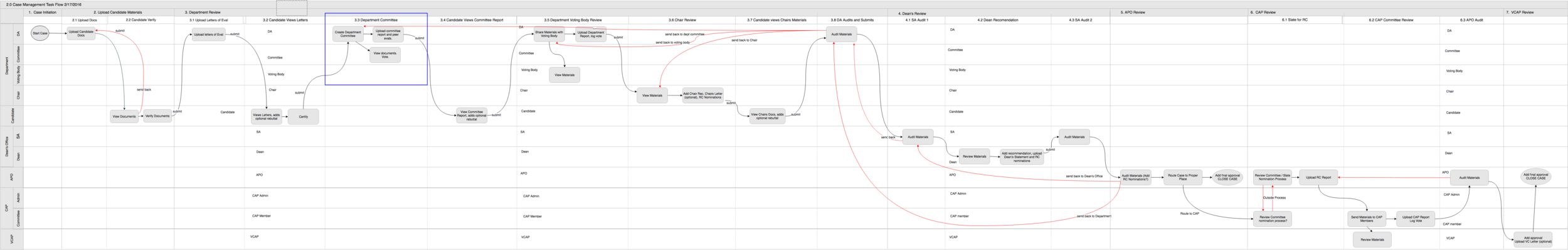Select the 3.3 Department Committee column header
Screen dimensions: 1568x250
tap(376, 20)
